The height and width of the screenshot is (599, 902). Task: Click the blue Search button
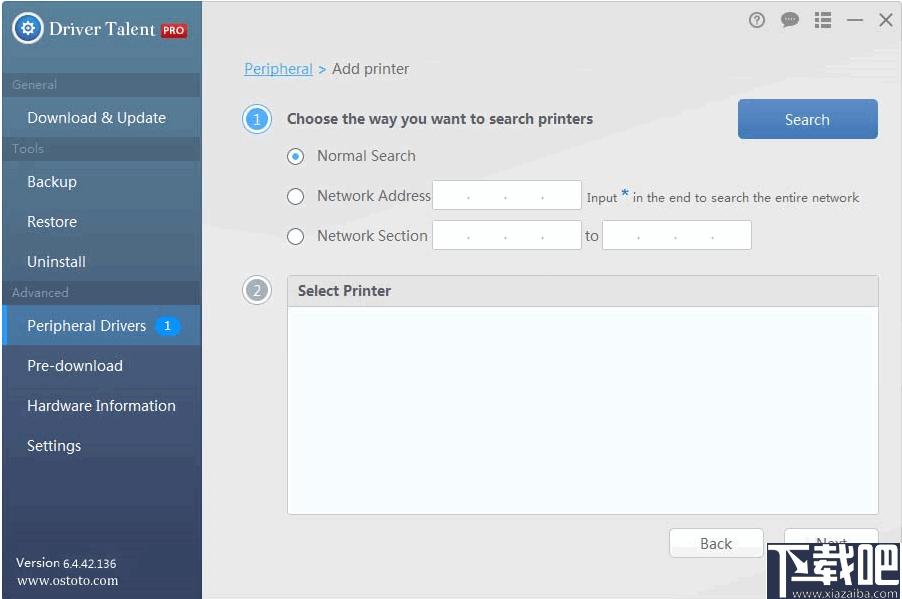tap(808, 119)
